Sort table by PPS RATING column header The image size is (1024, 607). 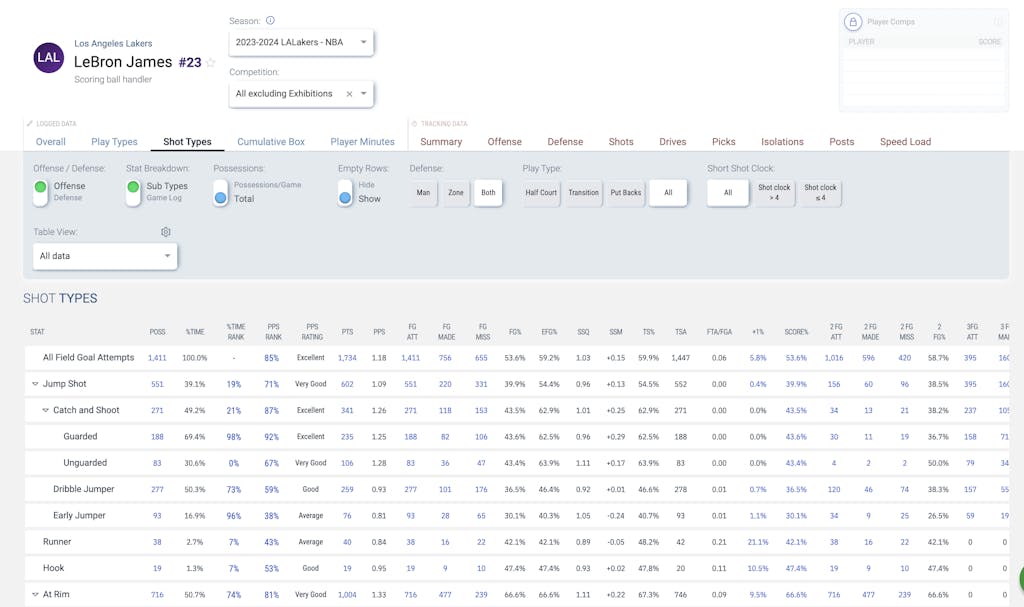[x=312, y=332]
